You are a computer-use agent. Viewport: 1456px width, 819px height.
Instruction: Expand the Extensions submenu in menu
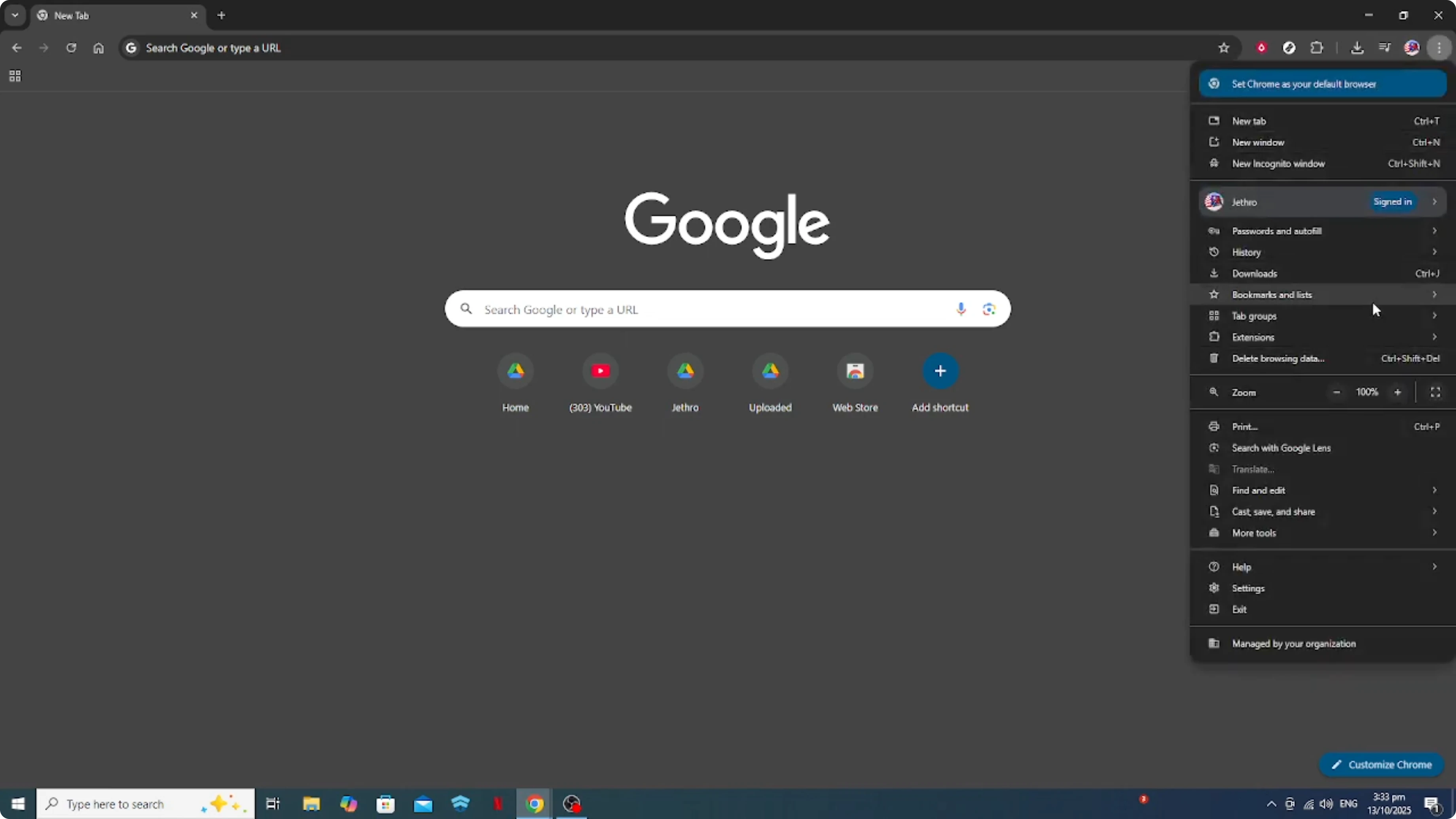coord(1322,337)
